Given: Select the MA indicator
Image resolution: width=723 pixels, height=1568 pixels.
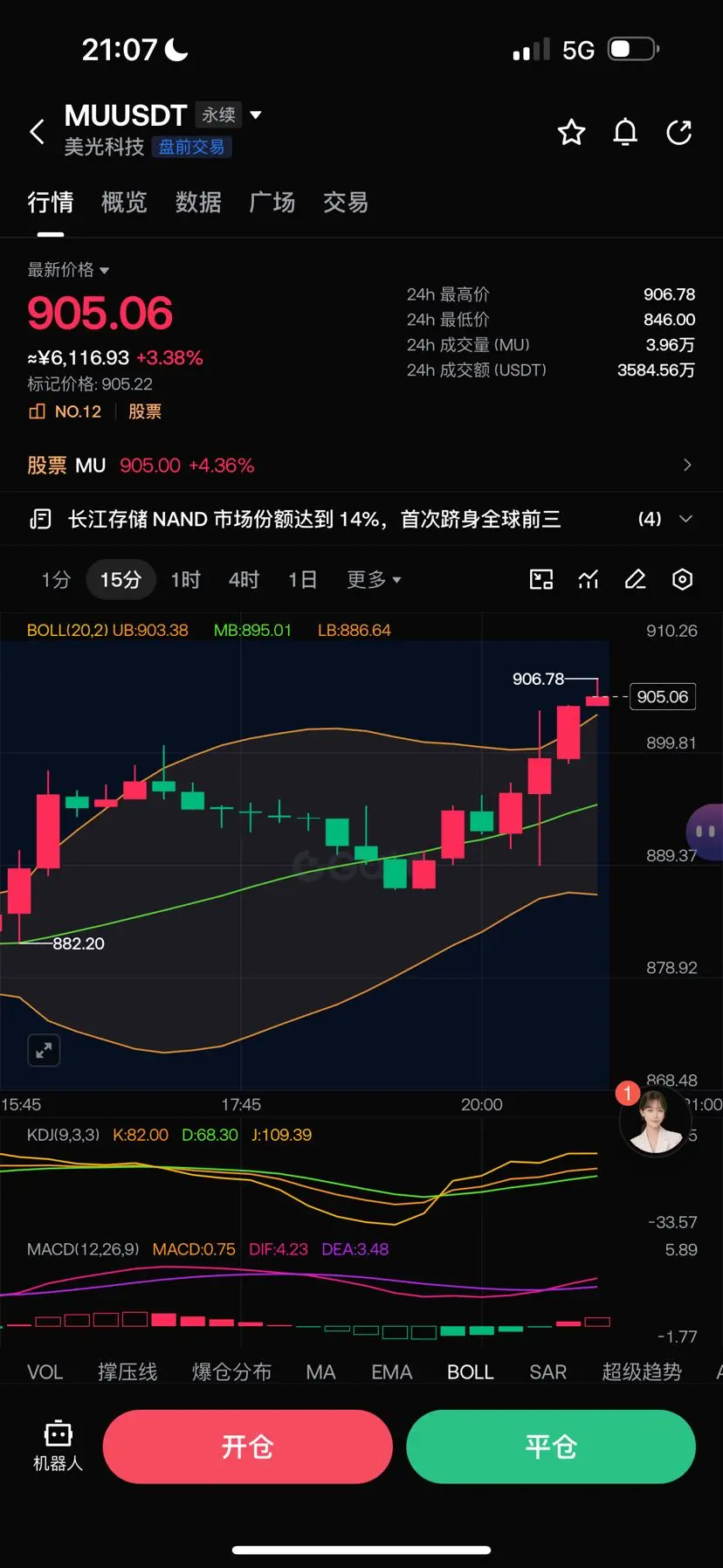Looking at the screenshot, I should coord(320,1372).
